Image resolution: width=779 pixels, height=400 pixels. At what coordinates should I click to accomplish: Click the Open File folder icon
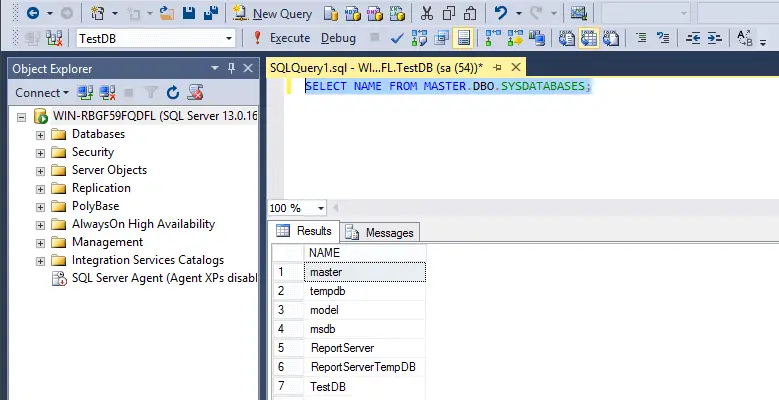click(167, 13)
